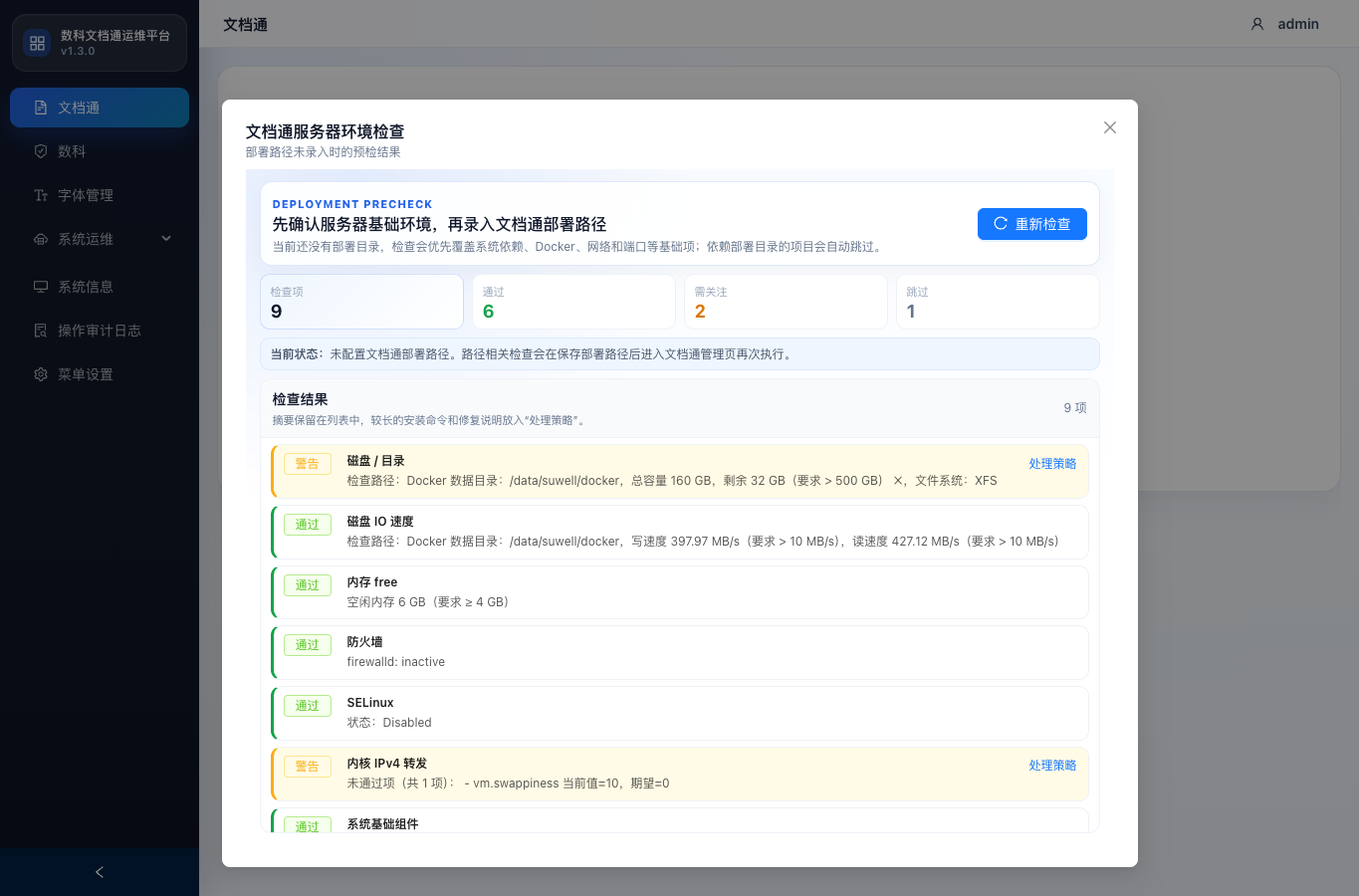This screenshot has width=1359, height=896.
Task: Click the 文档通 document icon in sidebar
Action: 41,108
